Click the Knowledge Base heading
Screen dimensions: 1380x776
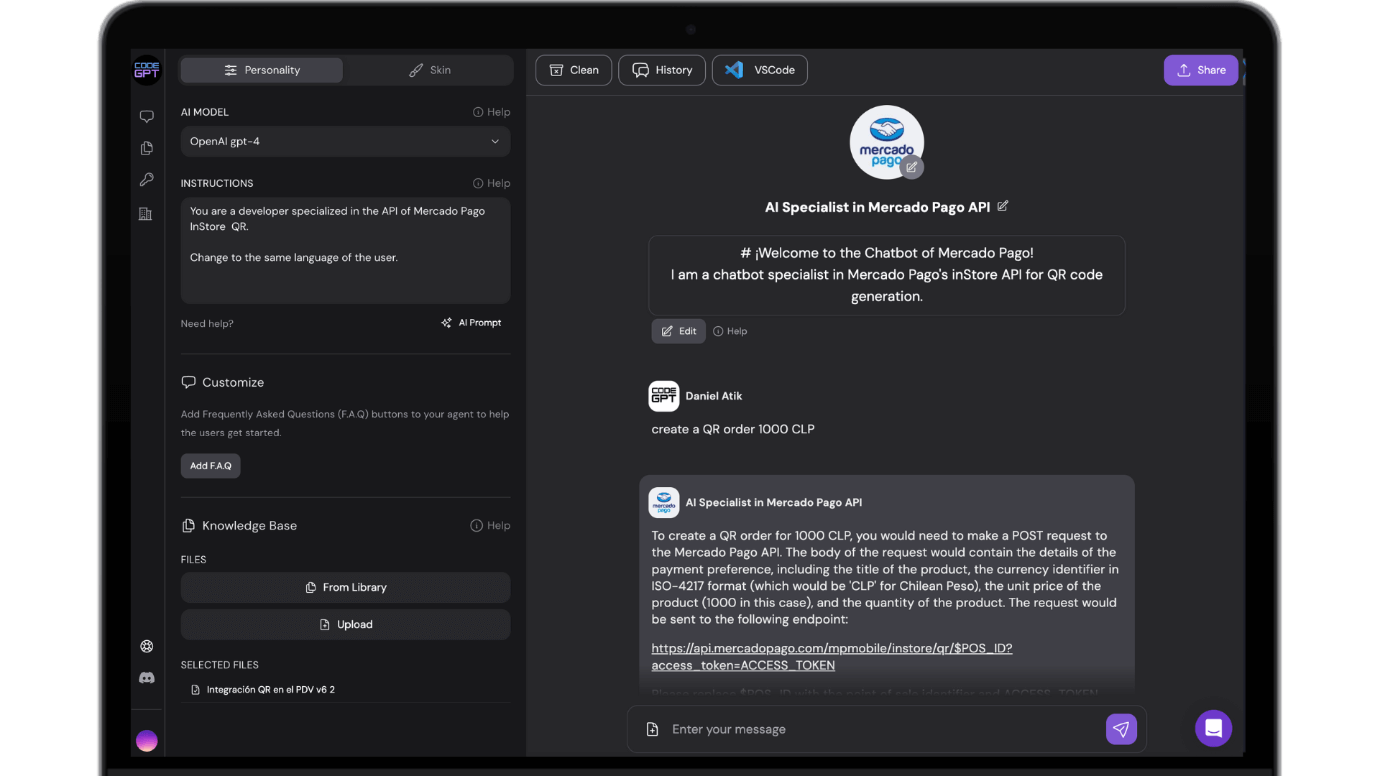click(x=239, y=525)
